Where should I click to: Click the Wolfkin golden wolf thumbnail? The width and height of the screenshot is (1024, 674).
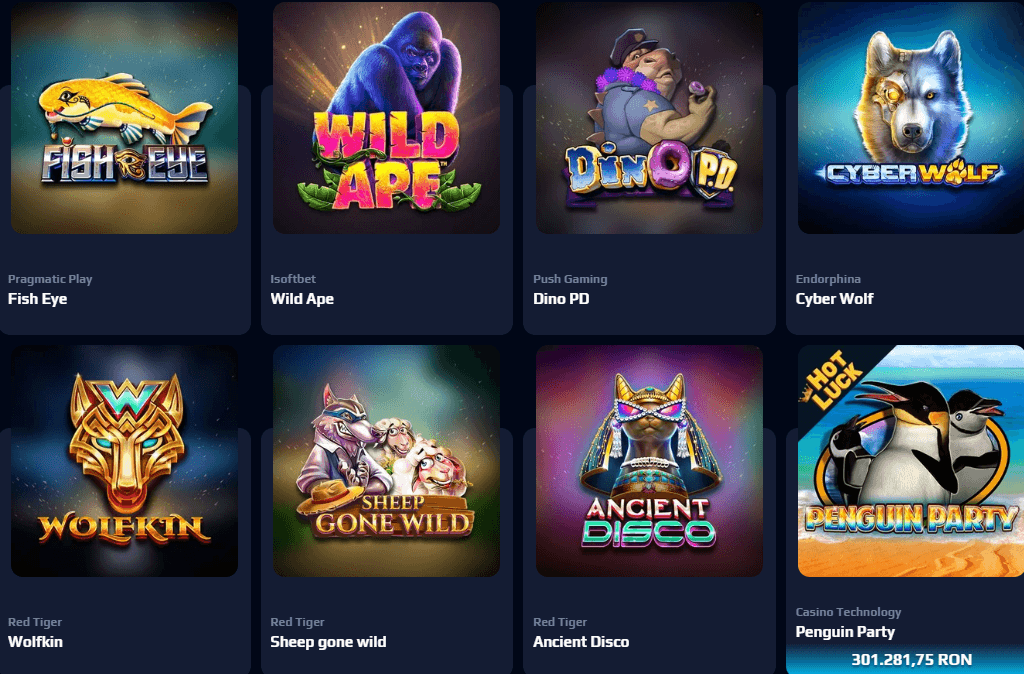[124, 461]
